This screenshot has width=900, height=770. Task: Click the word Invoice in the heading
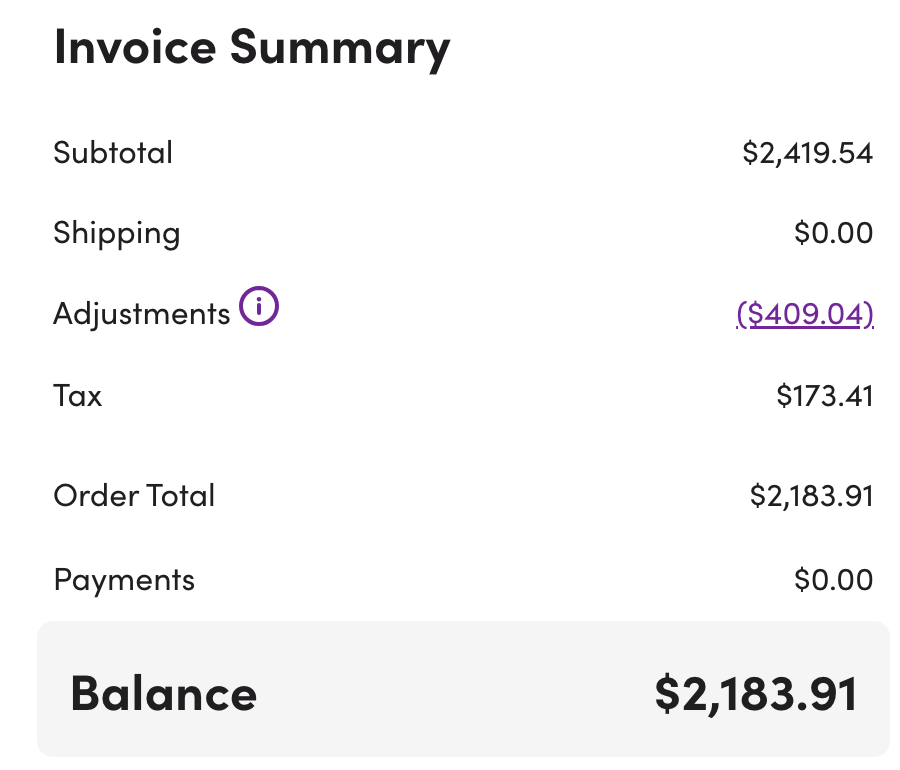tap(134, 46)
